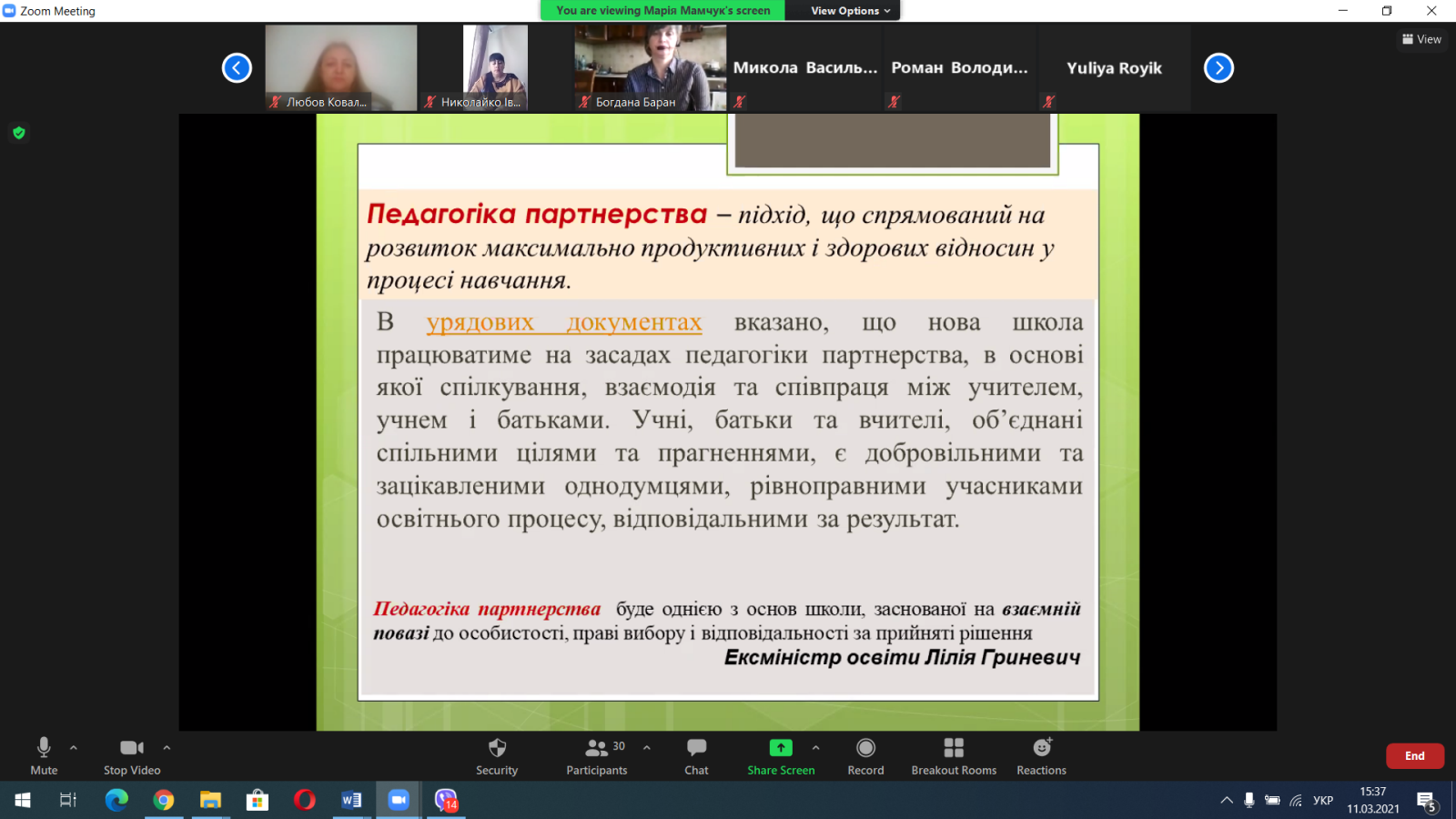The image size is (1456, 819).
Task: Click the green Share Screen icon
Action: click(x=781, y=748)
